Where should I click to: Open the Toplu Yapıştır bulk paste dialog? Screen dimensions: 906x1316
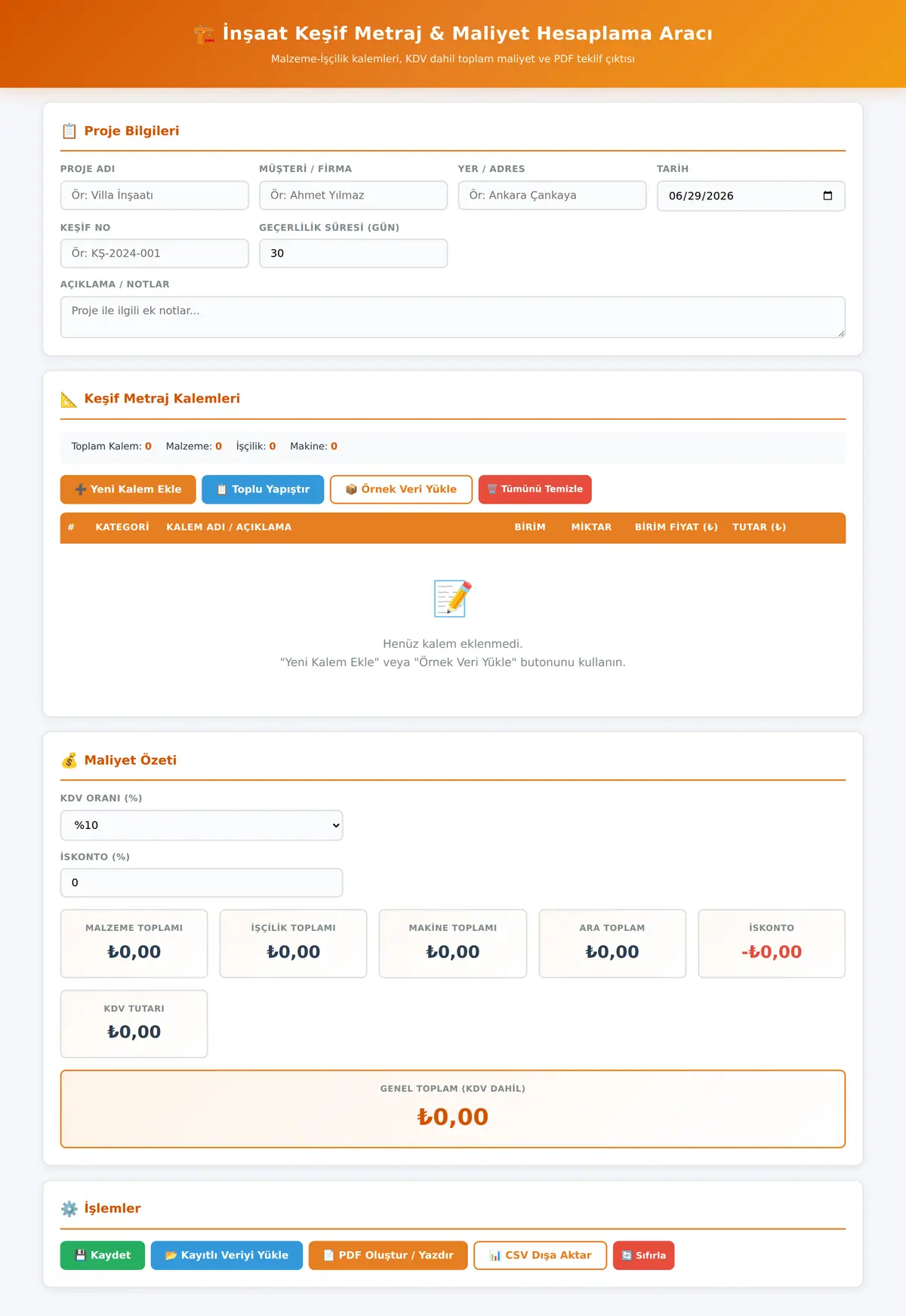click(x=263, y=489)
